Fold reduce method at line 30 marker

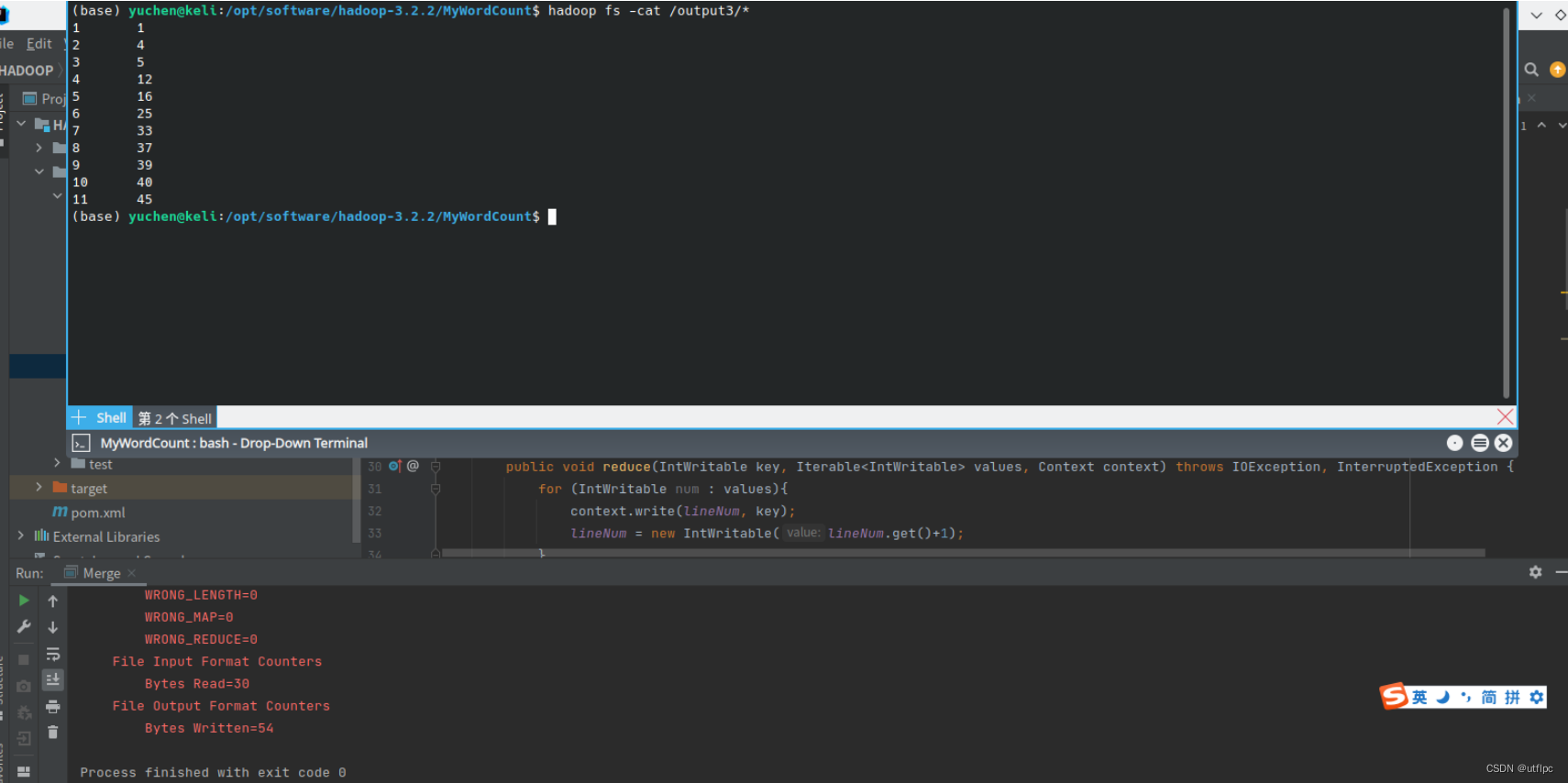(x=436, y=467)
